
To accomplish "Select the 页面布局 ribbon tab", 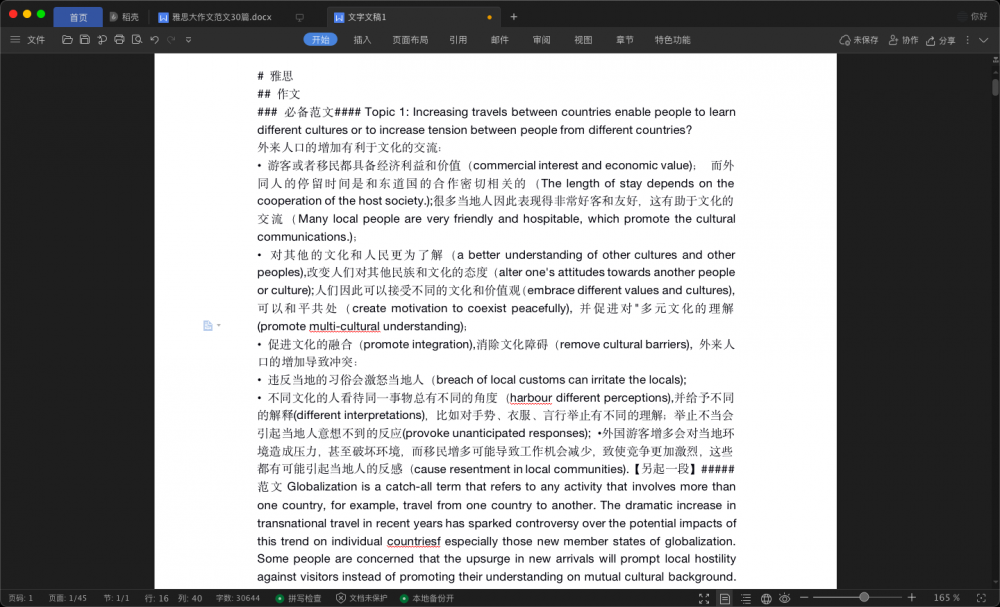I will click(x=410, y=40).
